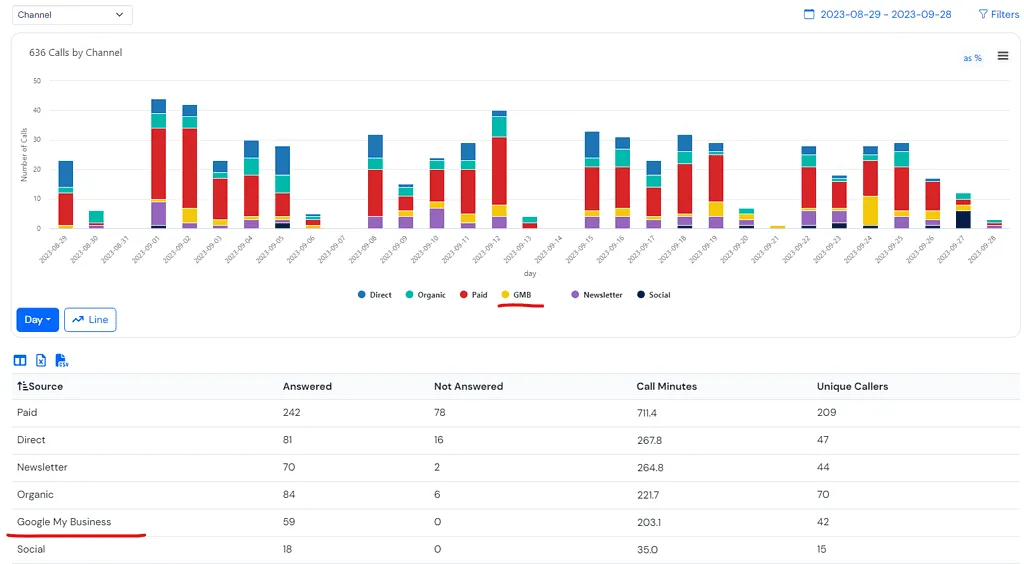This screenshot has width=1024, height=564.
Task: Click the yellow GMB segment on 2023-09-24 bar
Action: 870,210
